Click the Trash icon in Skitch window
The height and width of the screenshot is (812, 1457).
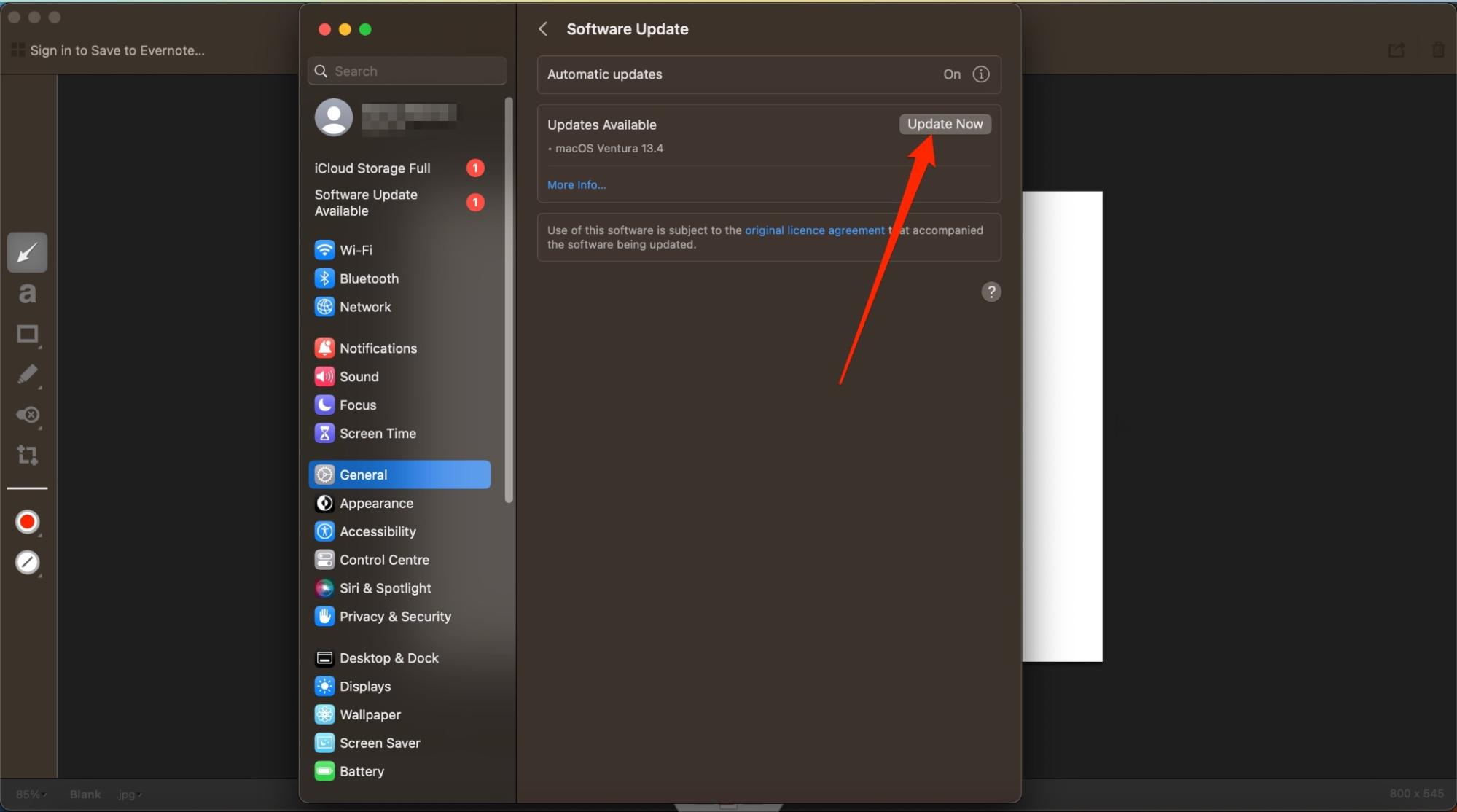point(1438,50)
